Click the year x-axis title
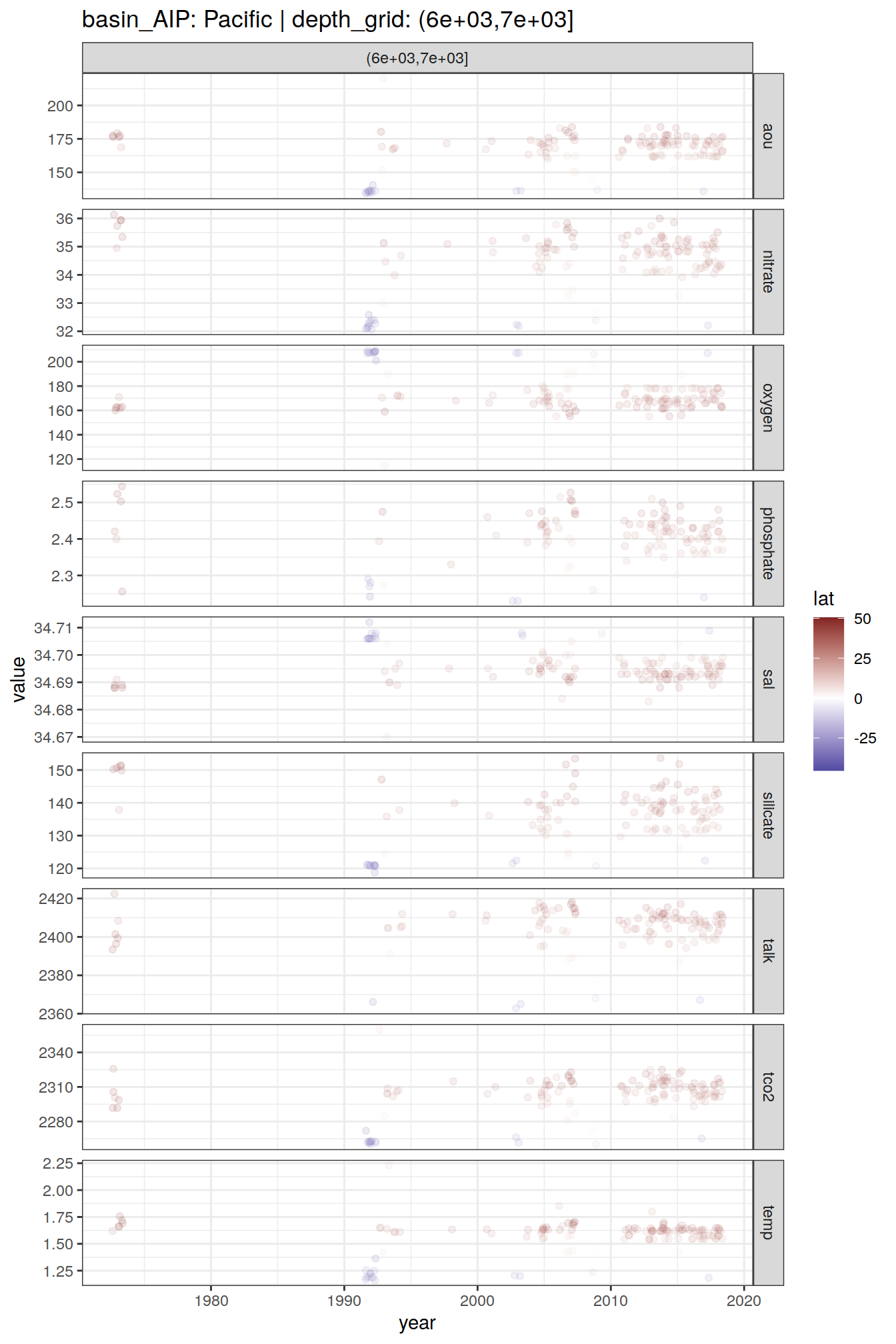The height and width of the screenshot is (1344, 896). pos(417,1323)
